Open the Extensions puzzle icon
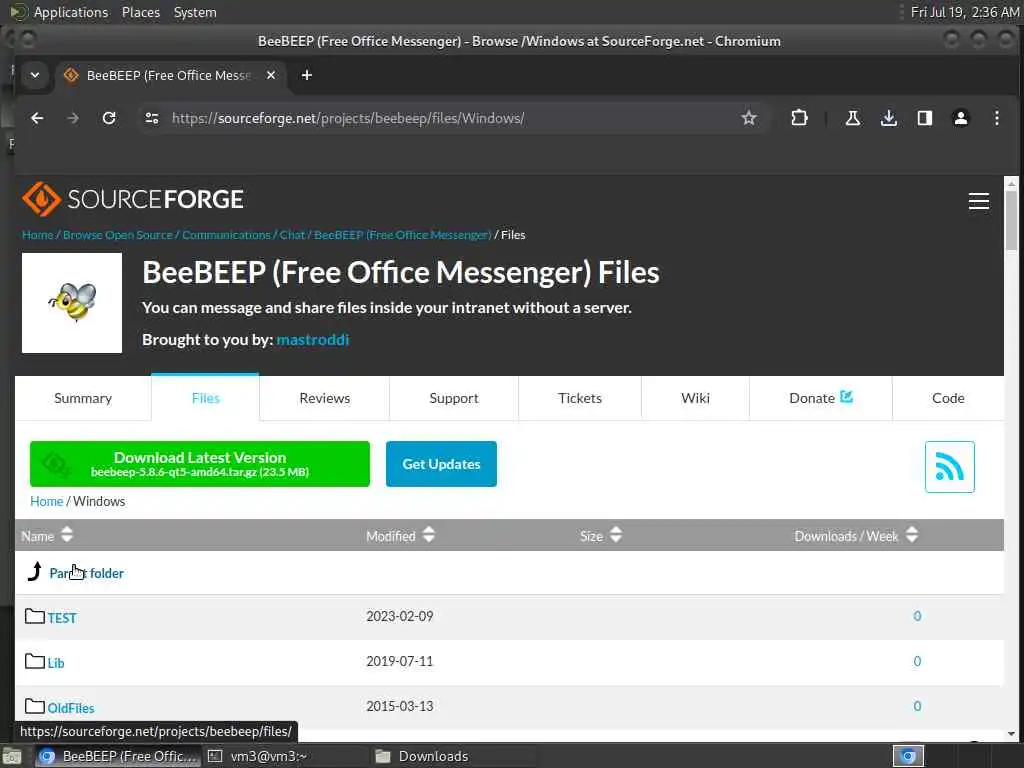Image resolution: width=1024 pixels, height=768 pixels. tap(799, 118)
